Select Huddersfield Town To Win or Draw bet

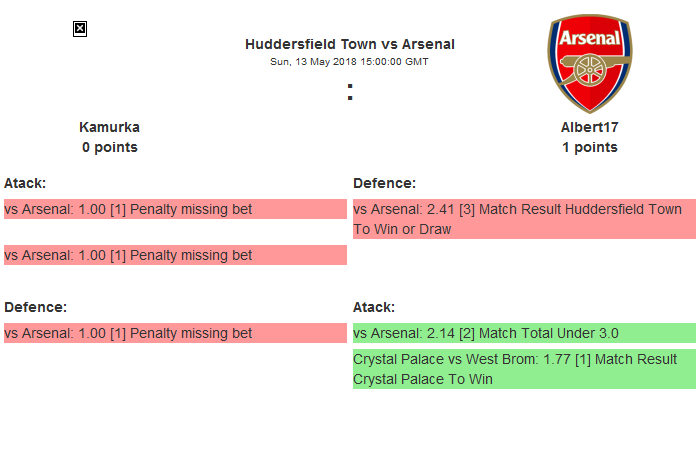point(524,219)
